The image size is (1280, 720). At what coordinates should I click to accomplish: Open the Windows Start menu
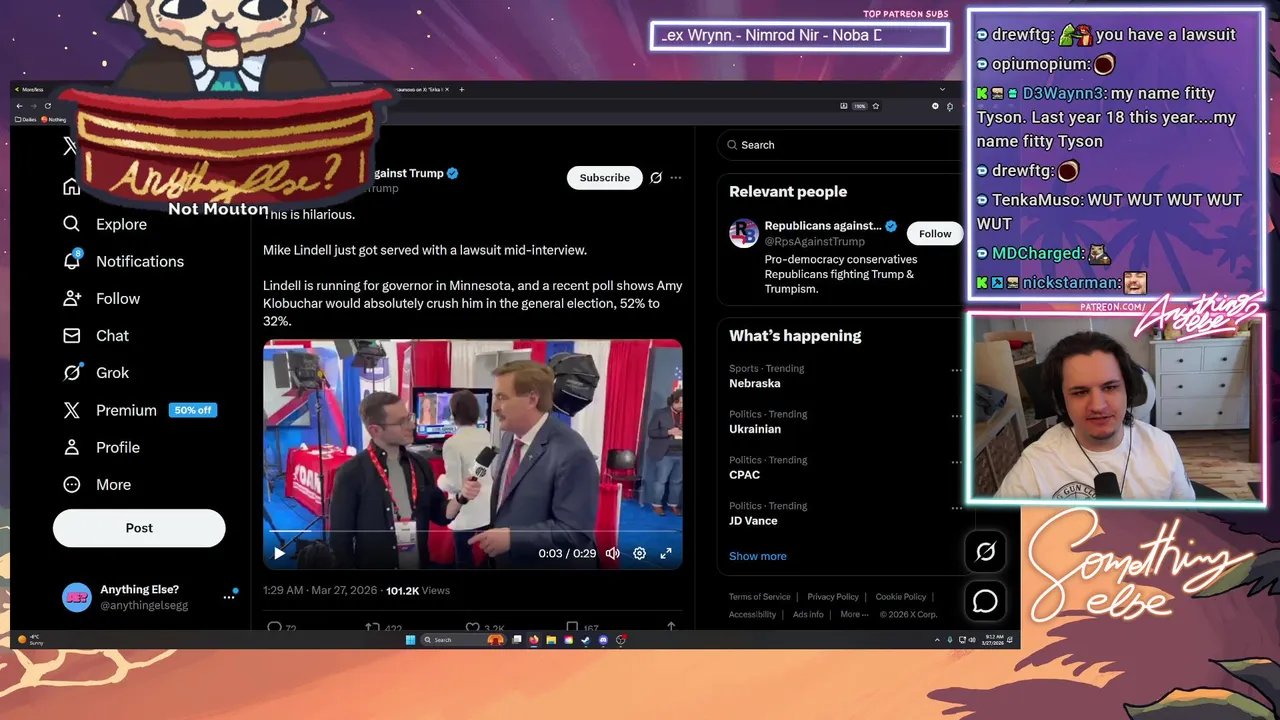(410, 640)
